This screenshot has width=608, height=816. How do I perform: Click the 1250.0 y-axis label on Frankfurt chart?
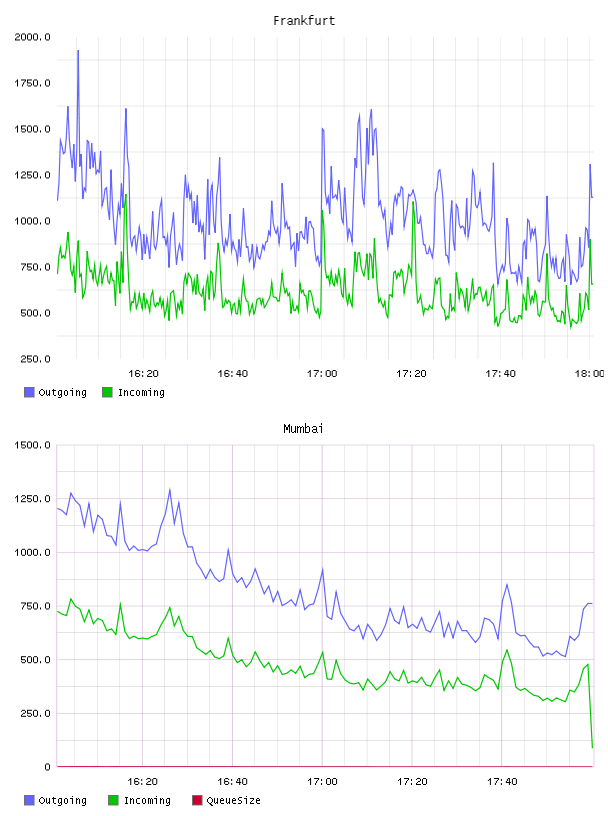coord(32,175)
